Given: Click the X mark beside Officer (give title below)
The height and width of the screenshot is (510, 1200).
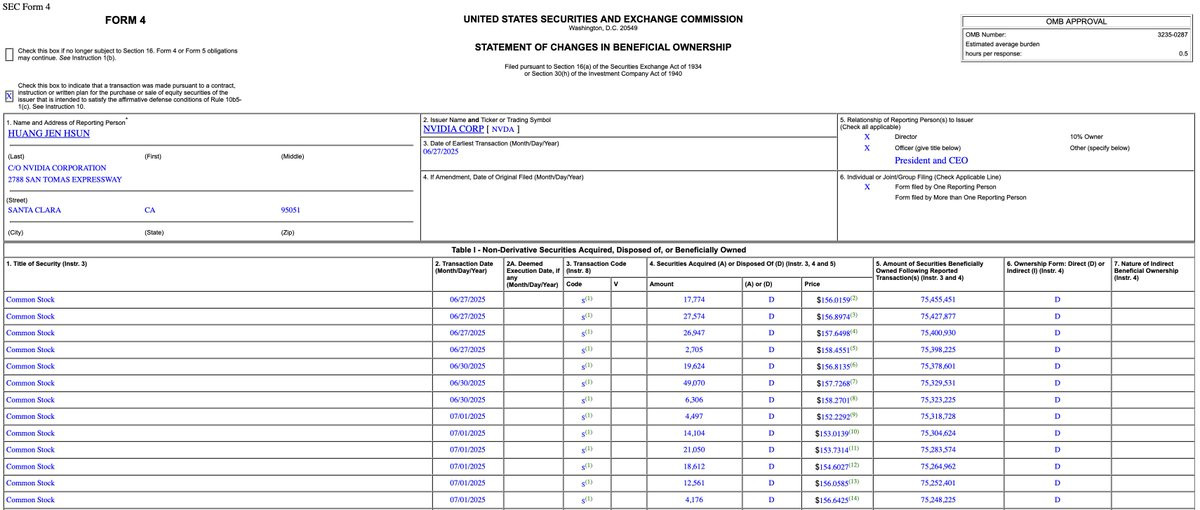Looking at the screenshot, I should (867, 148).
